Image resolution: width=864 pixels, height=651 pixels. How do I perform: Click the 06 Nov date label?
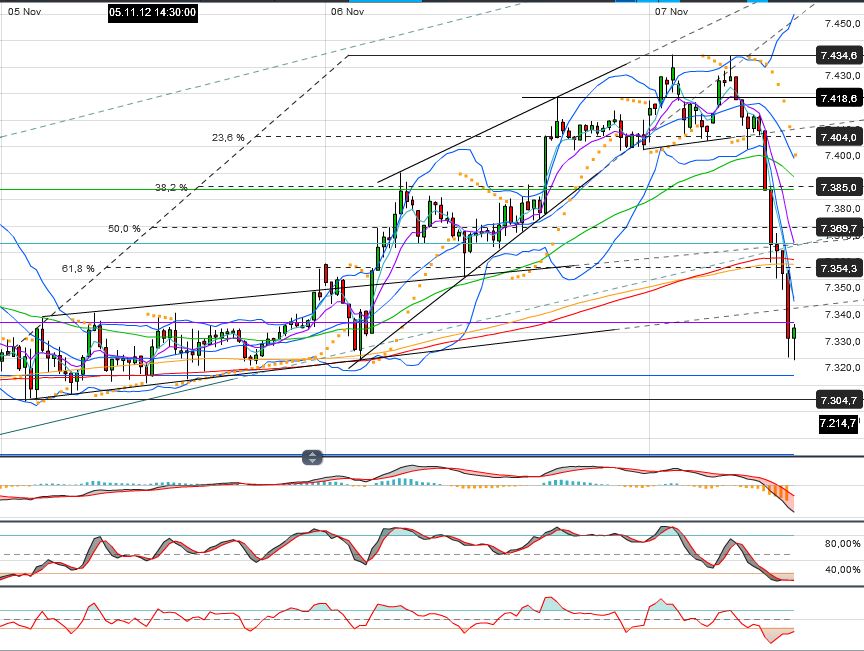click(x=347, y=12)
